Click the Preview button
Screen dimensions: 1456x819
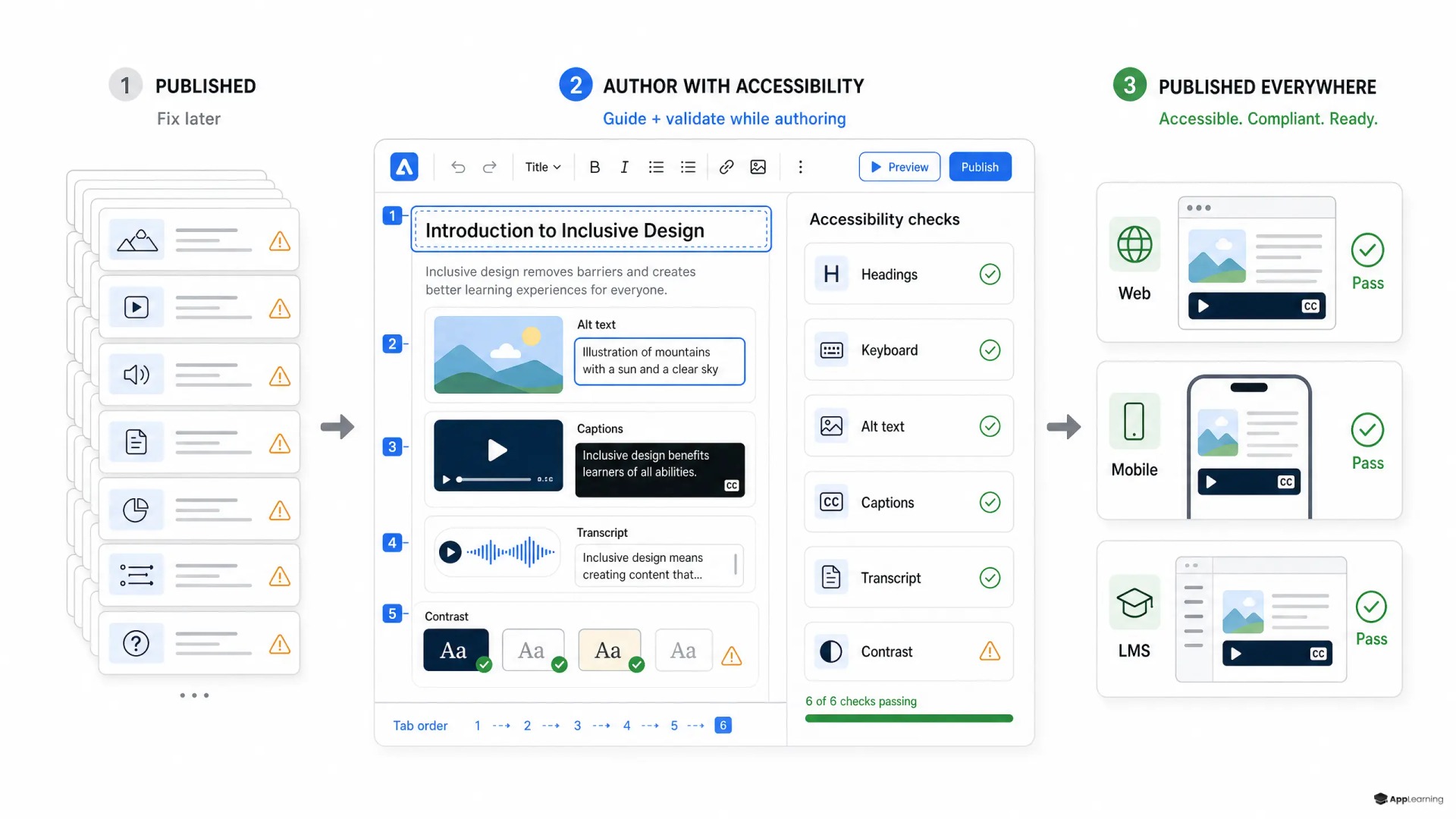click(899, 167)
